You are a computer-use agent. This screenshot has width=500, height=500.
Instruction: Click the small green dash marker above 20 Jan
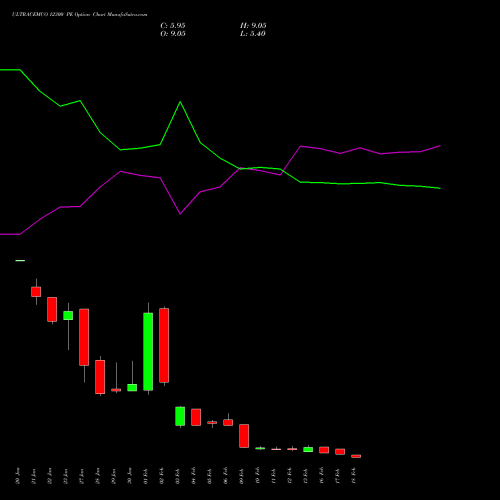tap(20, 260)
